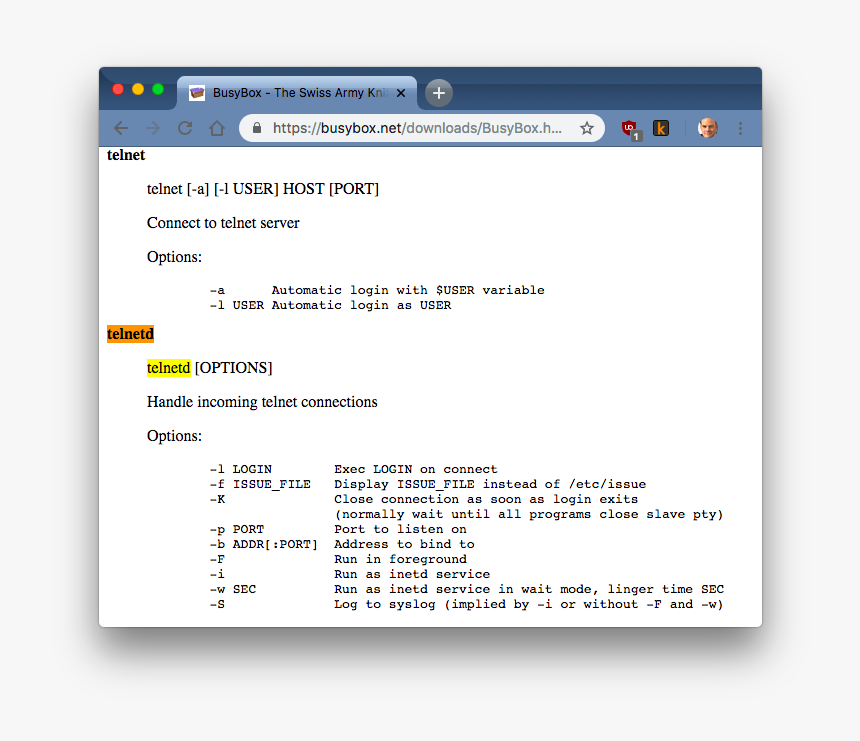Open the orange K extension icon
The height and width of the screenshot is (741, 860).
coord(661,128)
